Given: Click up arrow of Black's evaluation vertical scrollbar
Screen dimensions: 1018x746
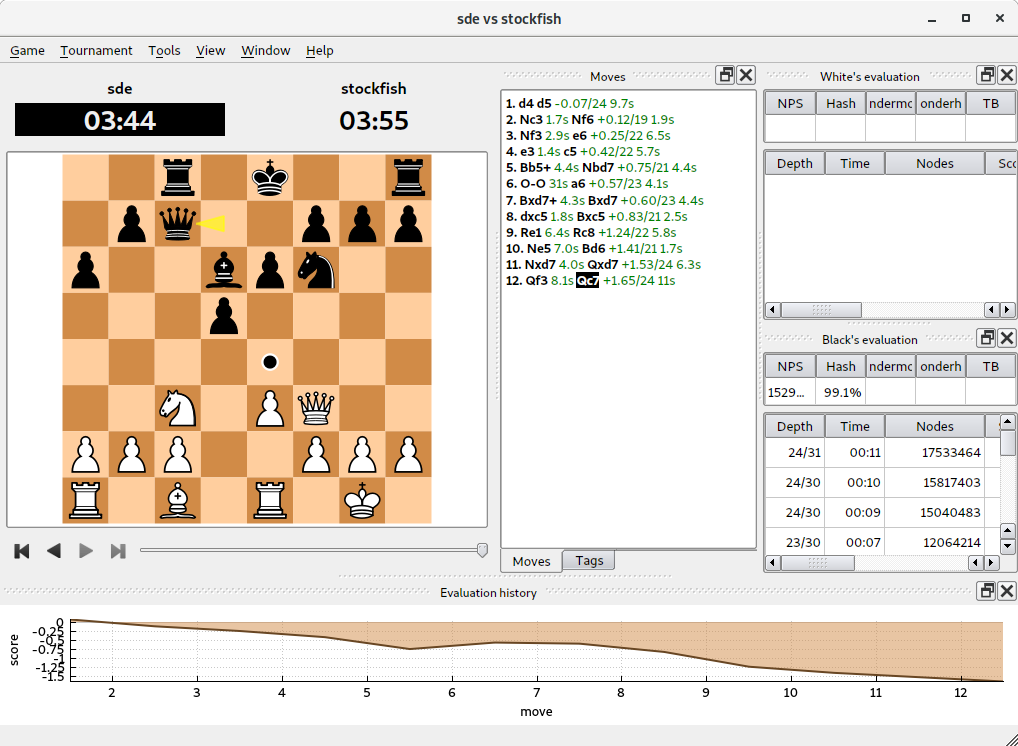Looking at the screenshot, I should click(x=1007, y=422).
